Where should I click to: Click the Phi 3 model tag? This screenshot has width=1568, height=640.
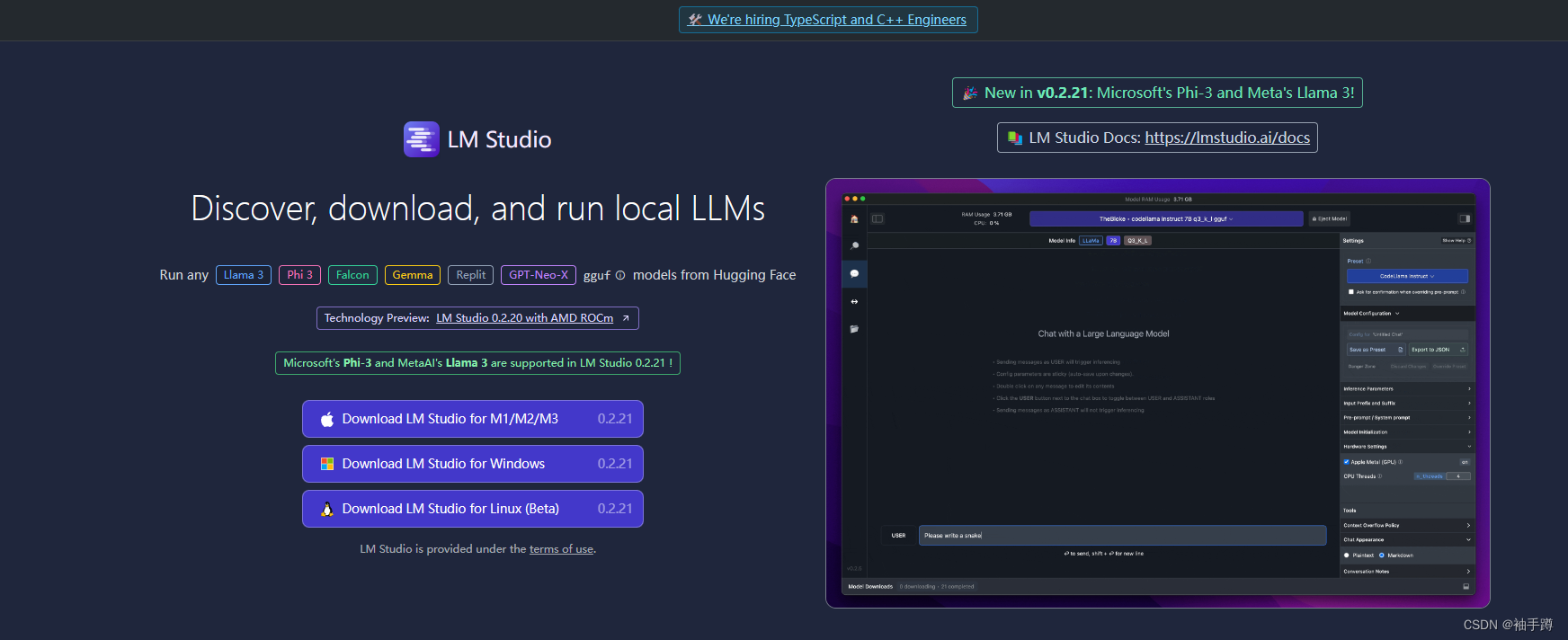(x=300, y=275)
